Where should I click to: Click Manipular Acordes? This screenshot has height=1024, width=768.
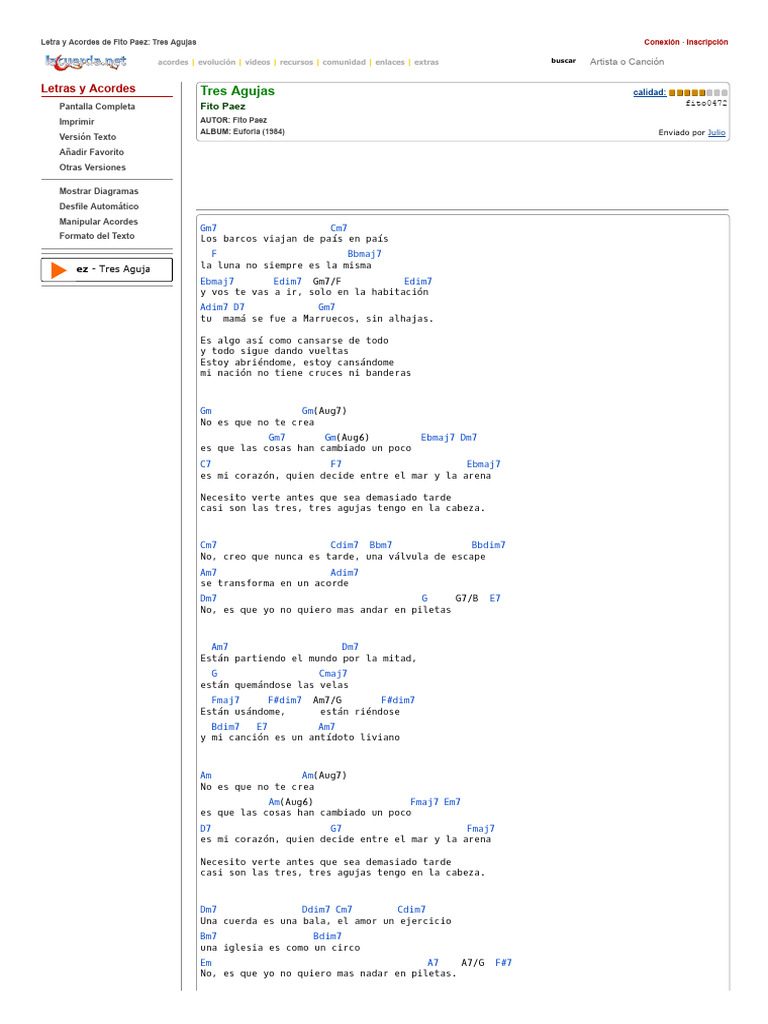pos(98,221)
